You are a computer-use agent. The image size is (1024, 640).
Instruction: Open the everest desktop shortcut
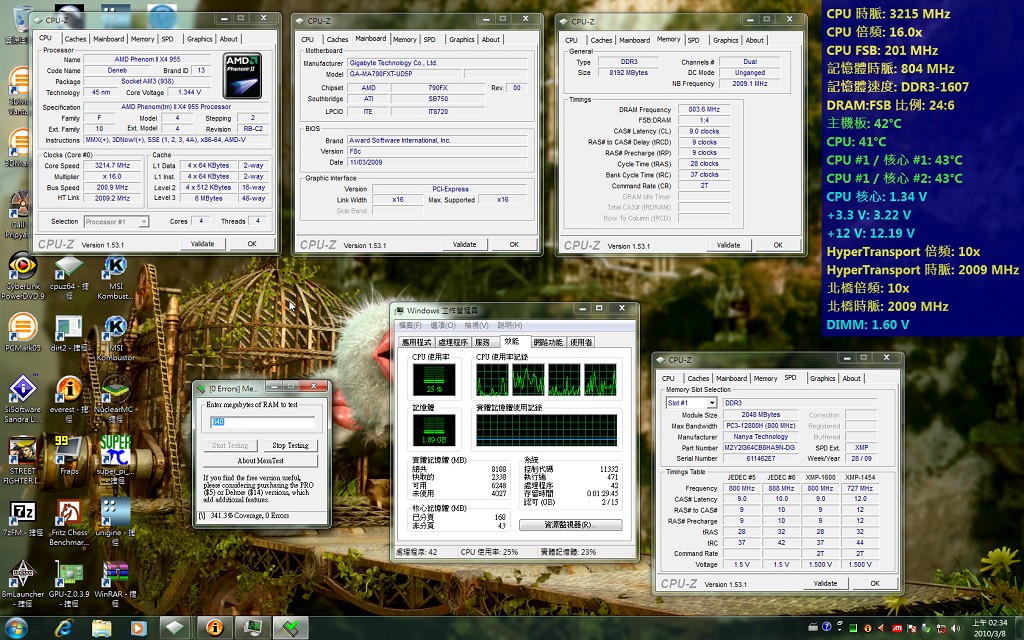click(x=69, y=394)
